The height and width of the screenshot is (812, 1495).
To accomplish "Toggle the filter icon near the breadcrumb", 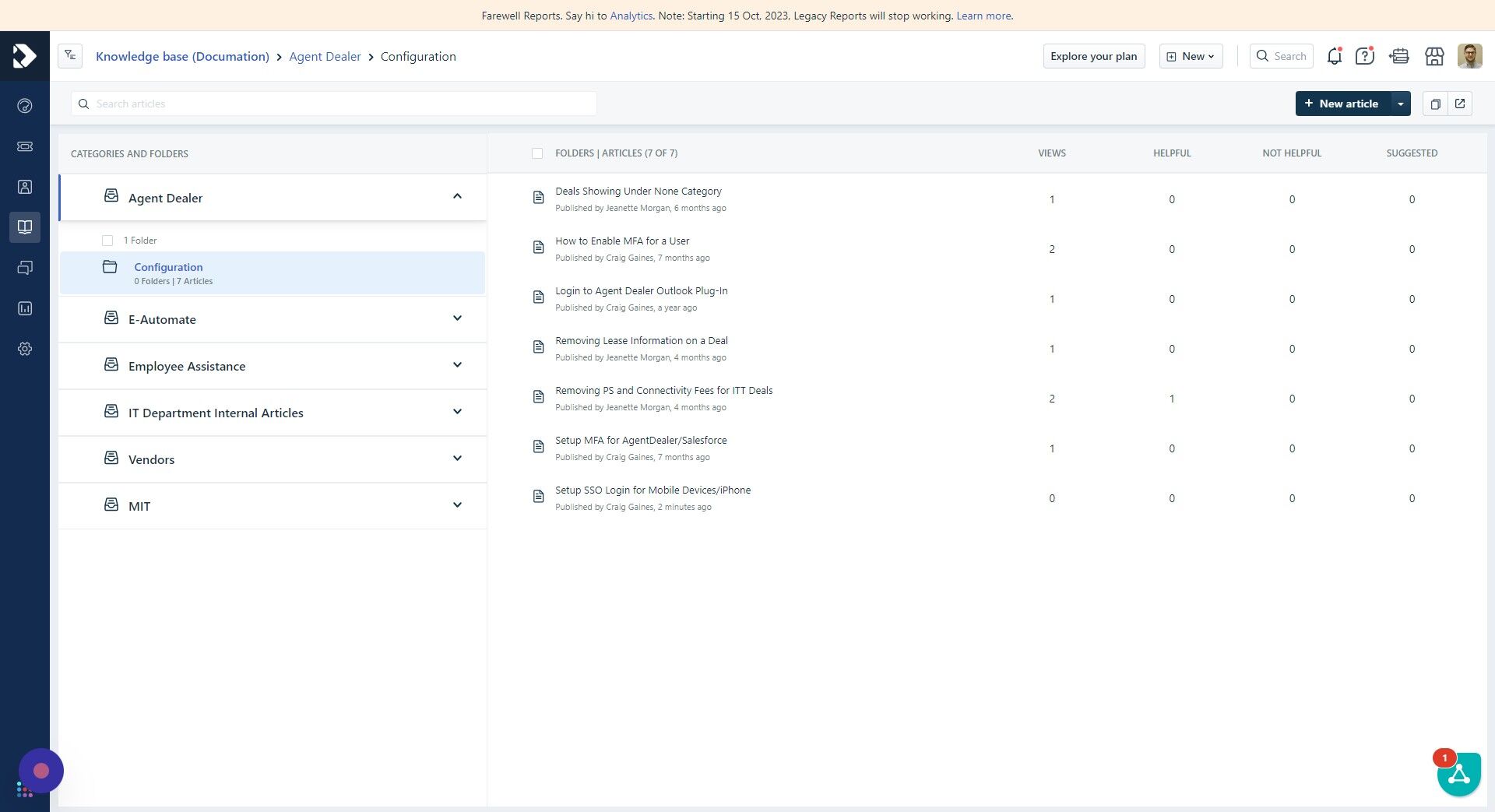I will click(69, 55).
